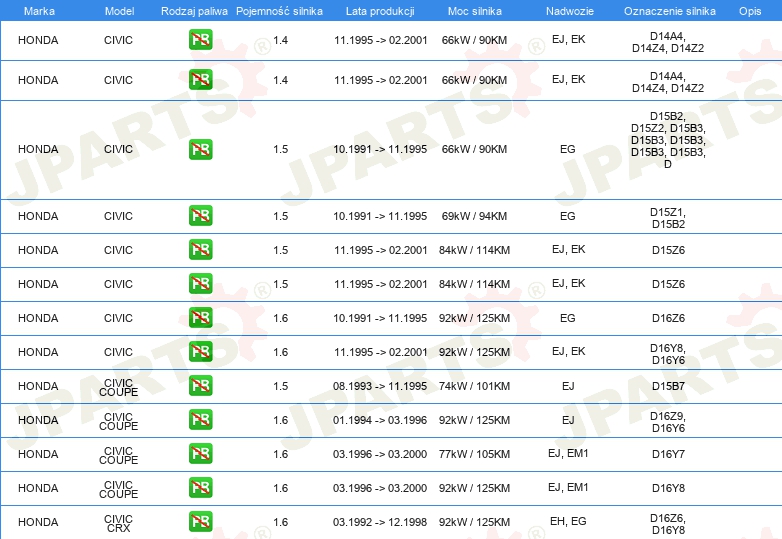Click fuel icon in the D15B7 Civic Coupe row
This screenshot has width=782, height=539.
200,386
